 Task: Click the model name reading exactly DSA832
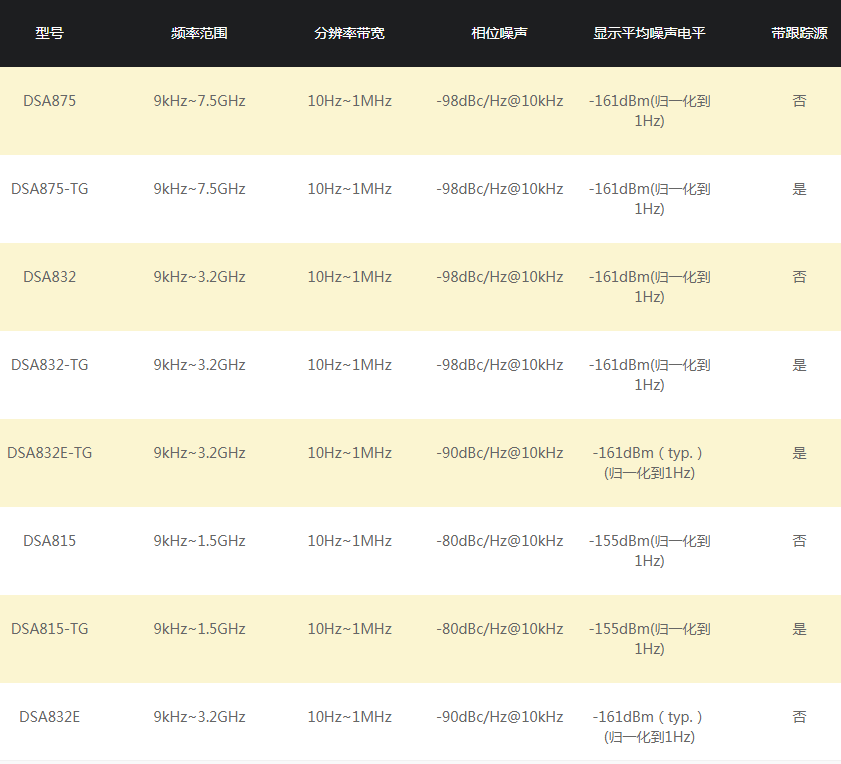click(x=49, y=277)
